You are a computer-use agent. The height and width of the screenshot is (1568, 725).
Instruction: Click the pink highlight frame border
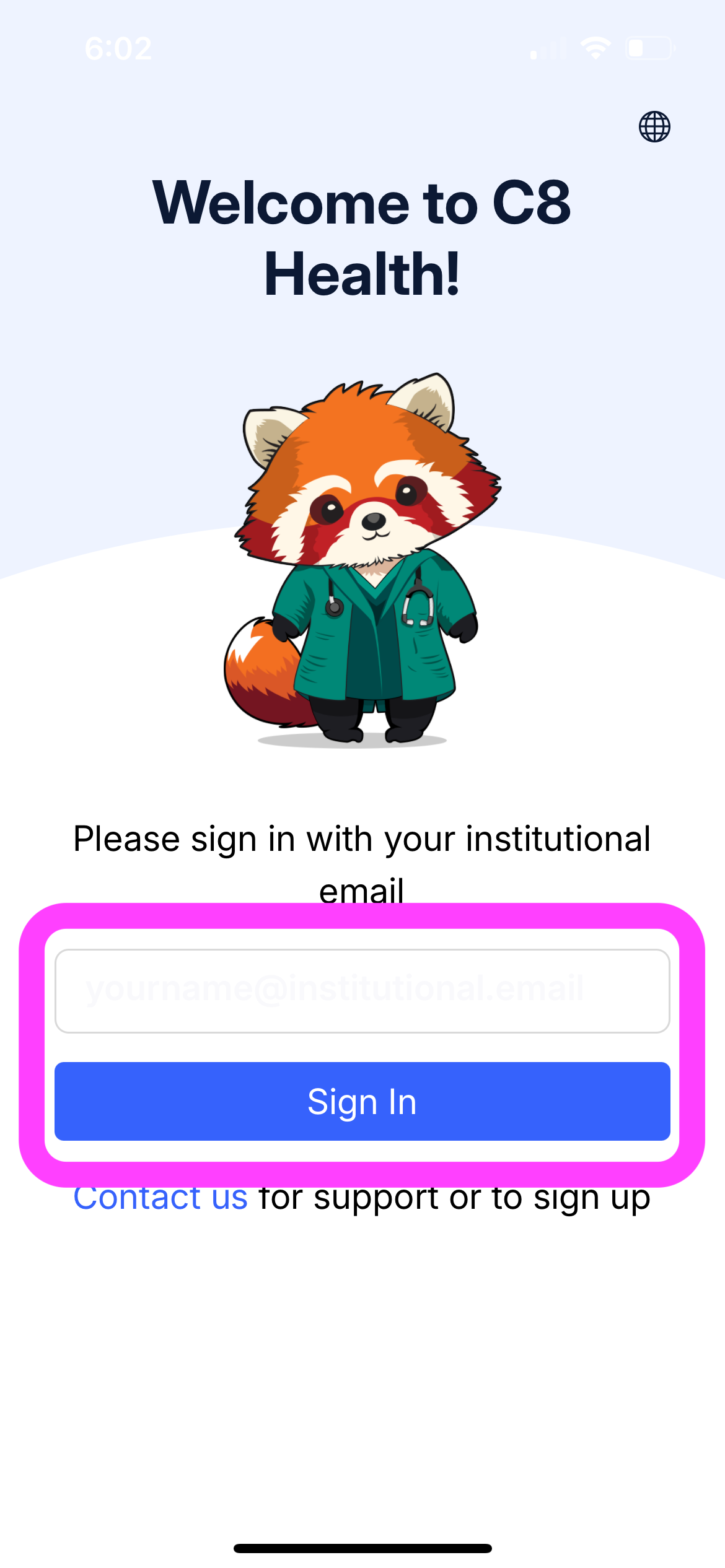click(x=362, y=915)
